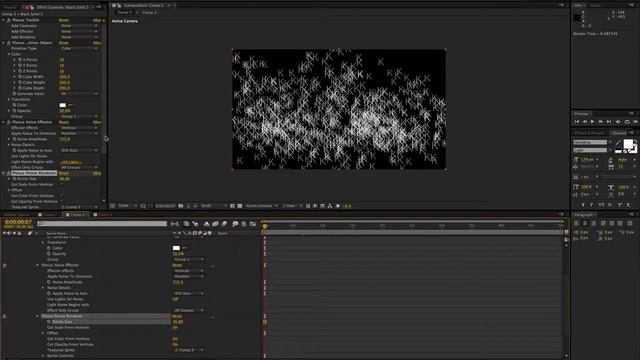Open the Paragraph panel tab

click(584, 215)
